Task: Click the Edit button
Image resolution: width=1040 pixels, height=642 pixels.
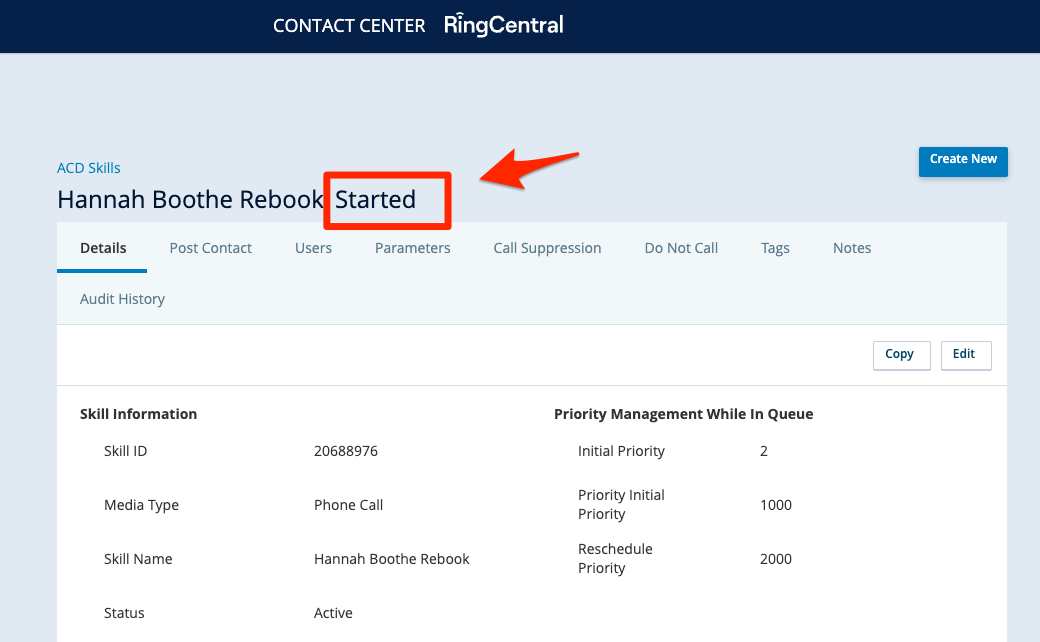Action: pyautogui.click(x=964, y=354)
